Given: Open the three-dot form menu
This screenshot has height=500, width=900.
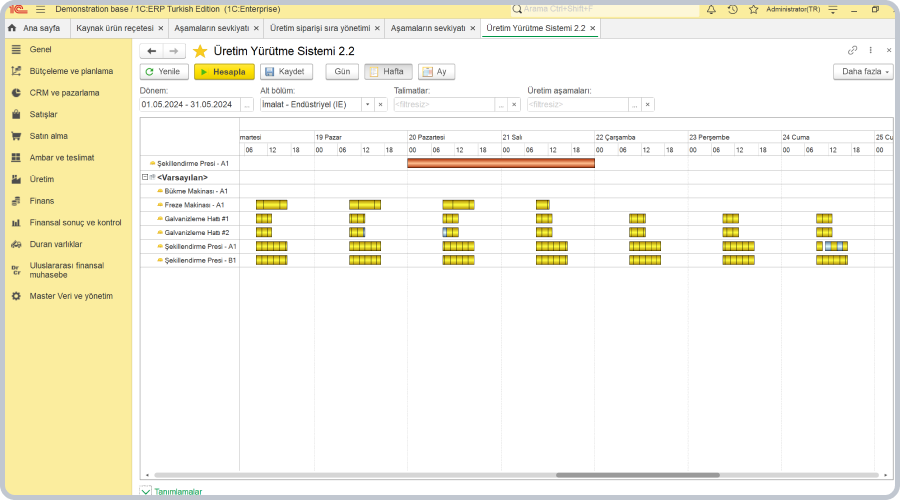Looking at the screenshot, I should [x=871, y=51].
